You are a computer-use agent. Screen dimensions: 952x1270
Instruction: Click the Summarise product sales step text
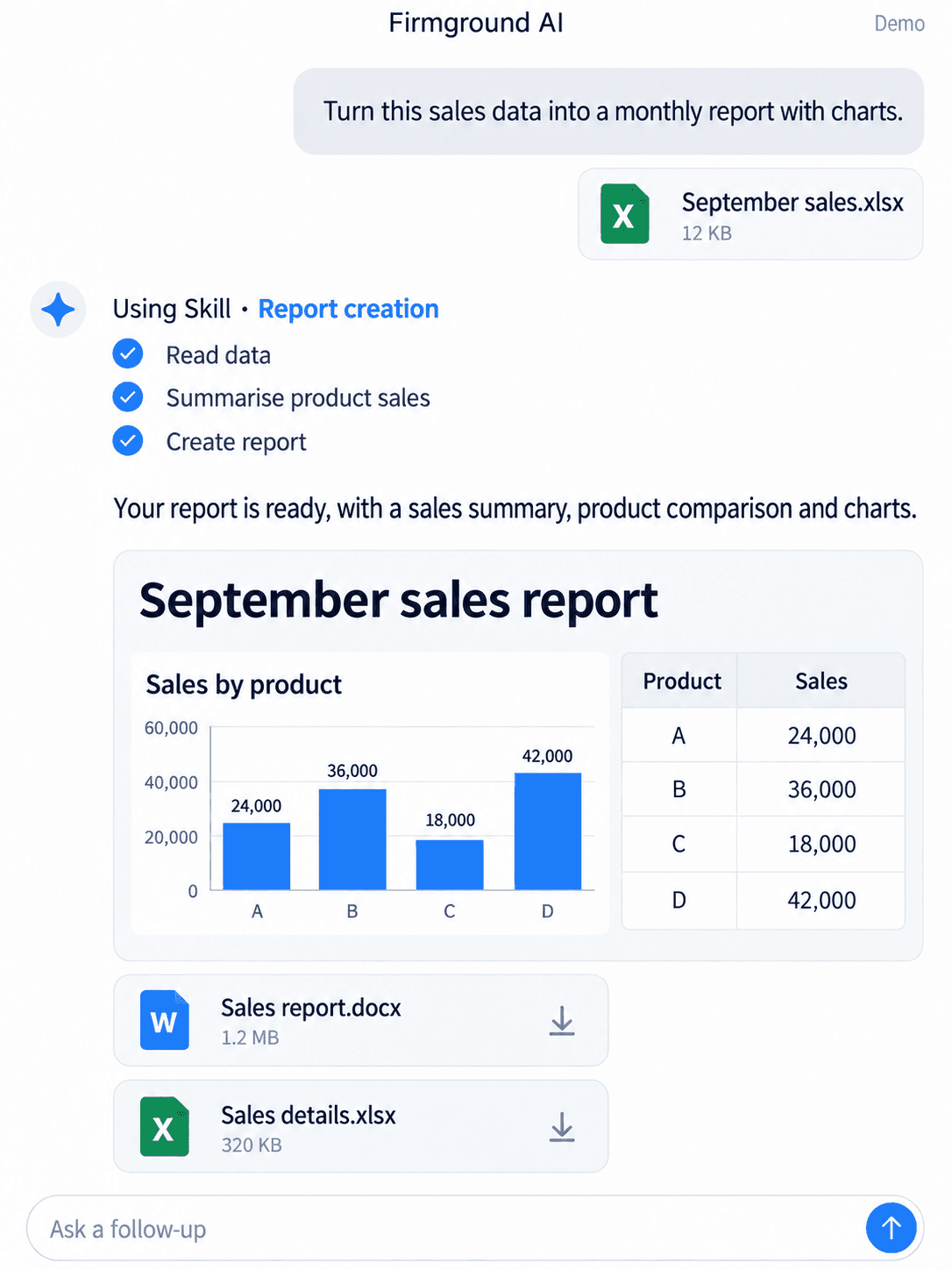pos(298,398)
